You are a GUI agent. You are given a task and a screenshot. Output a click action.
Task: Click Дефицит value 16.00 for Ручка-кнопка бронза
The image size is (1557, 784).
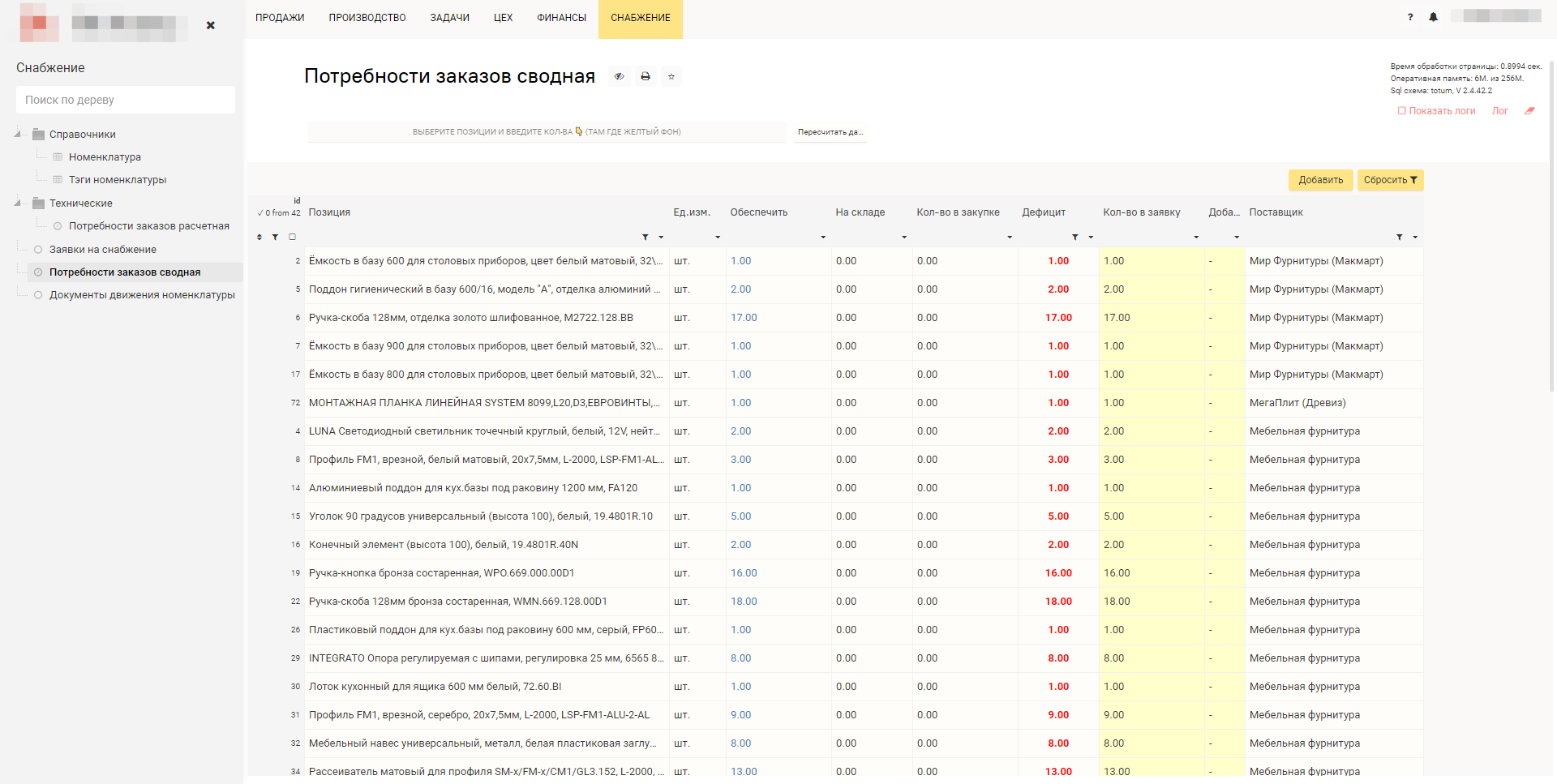click(1058, 573)
